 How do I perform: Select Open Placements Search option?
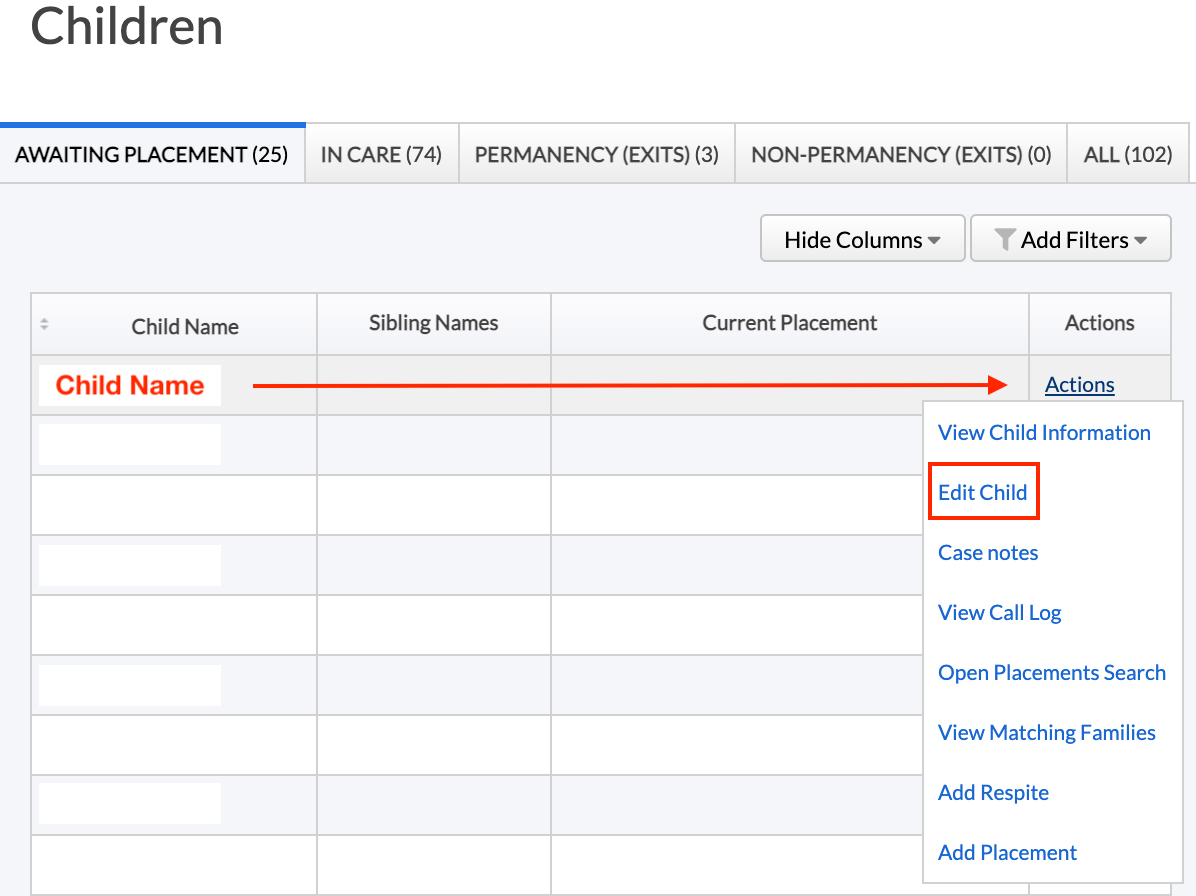pyautogui.click(x=1051, y=673)
